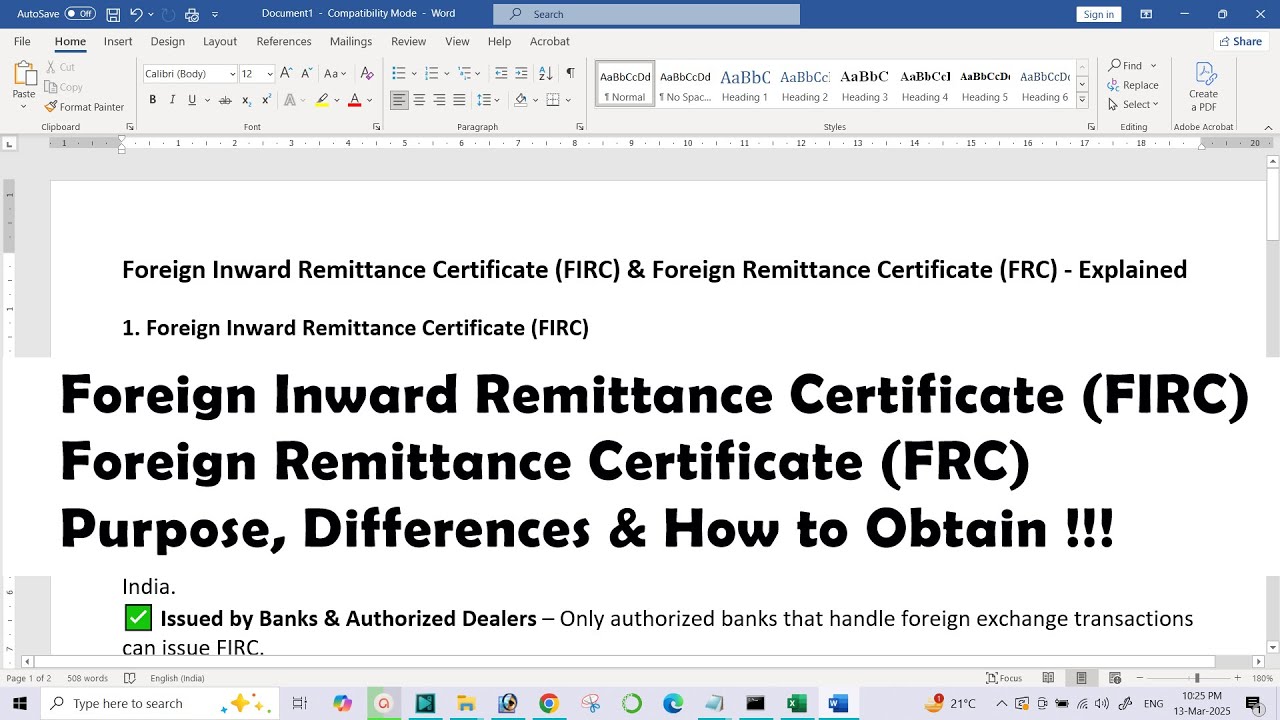The height and width of the screenshot is (720, 1280).
Task: Expand the Styles gallery more arrow
Action: click(1082, 100)
